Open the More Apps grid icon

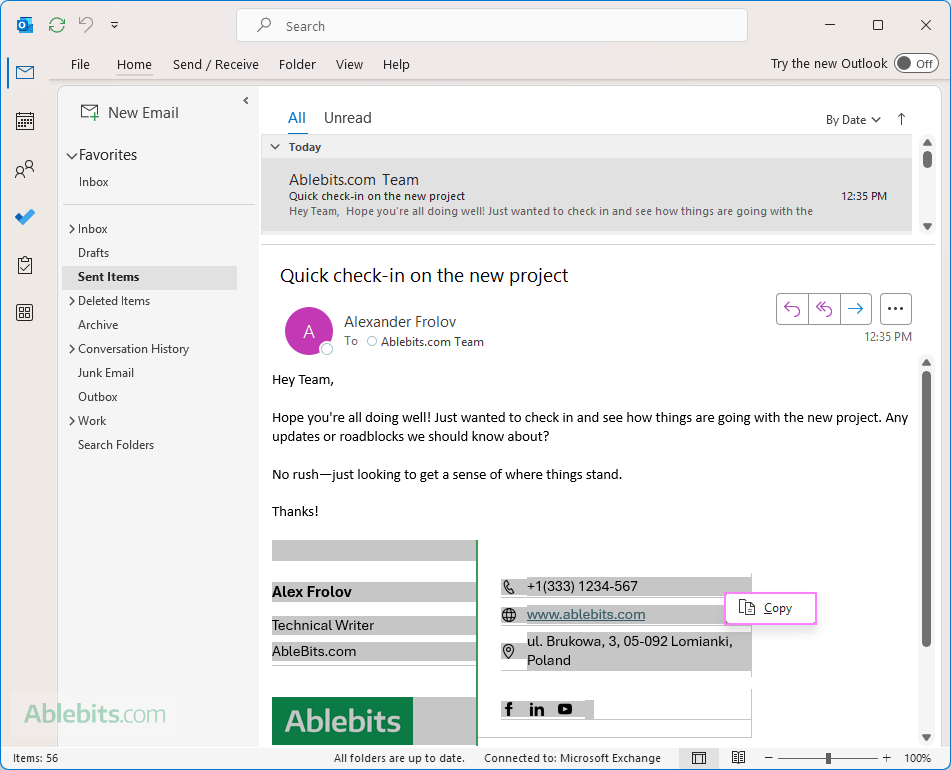point(25,313)
